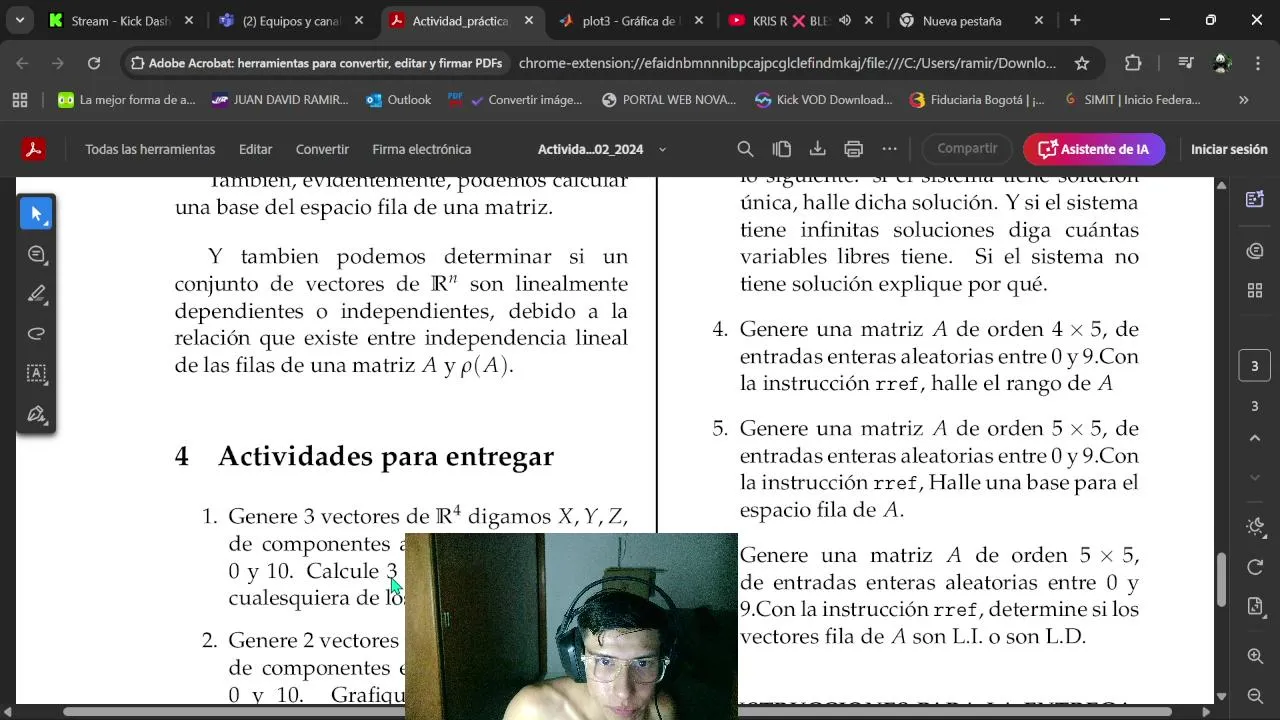Select the arrow selection tool in left toolbar
The image size is (1280, 720).
coord(37,214)
